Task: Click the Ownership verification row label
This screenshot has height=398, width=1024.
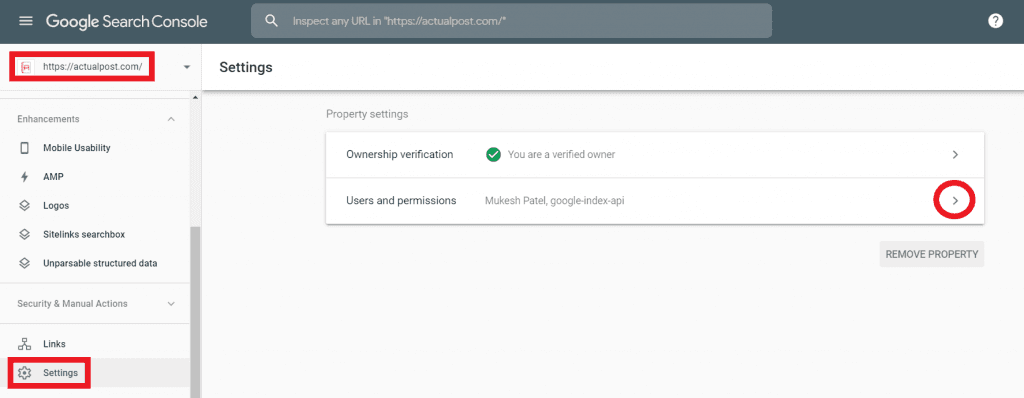Action: click(399, 155)
